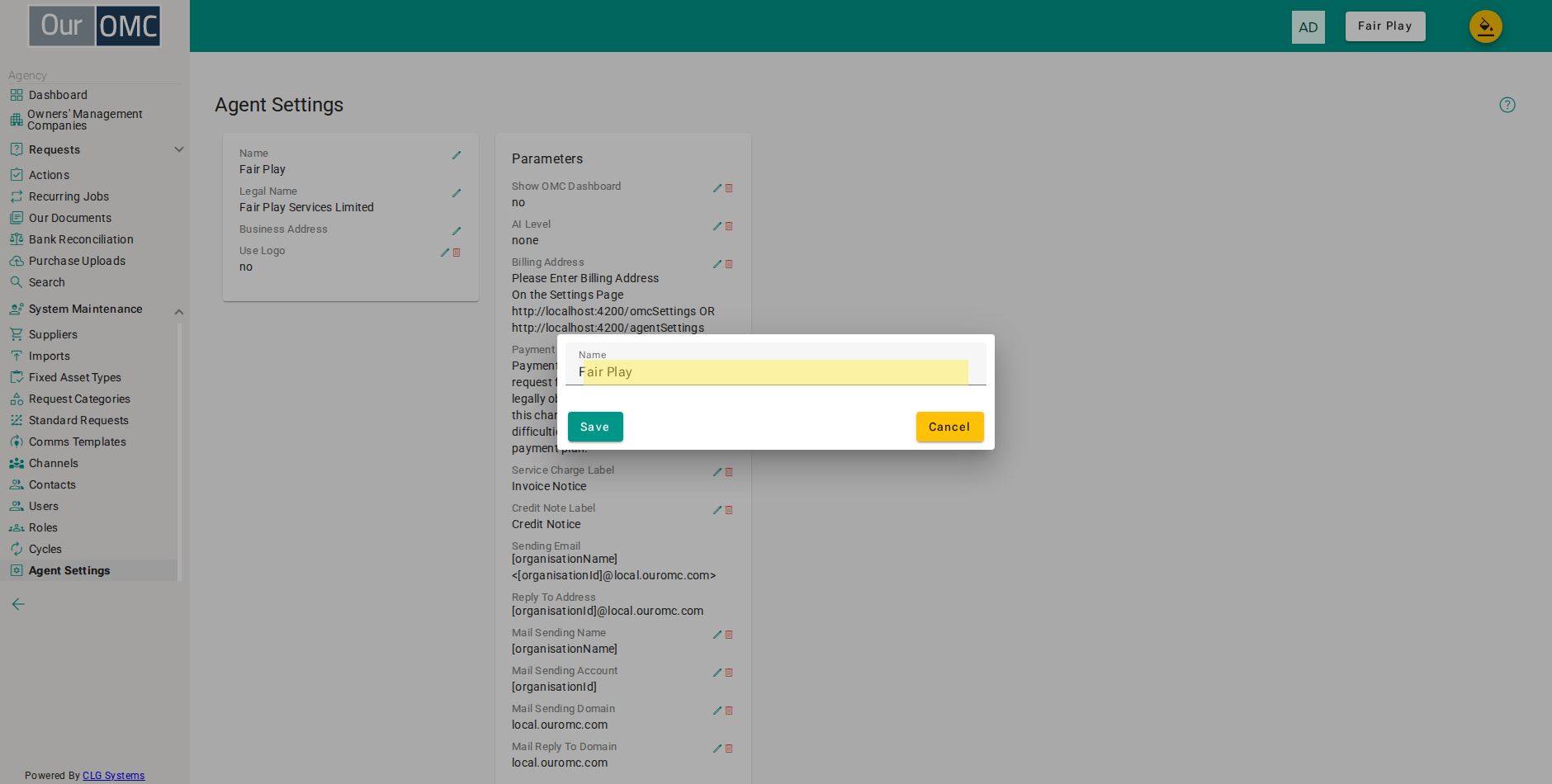Edit the Show OMC Dashboard parameter
This screenshot has height=784, width=1552.
tap(717, 188)
